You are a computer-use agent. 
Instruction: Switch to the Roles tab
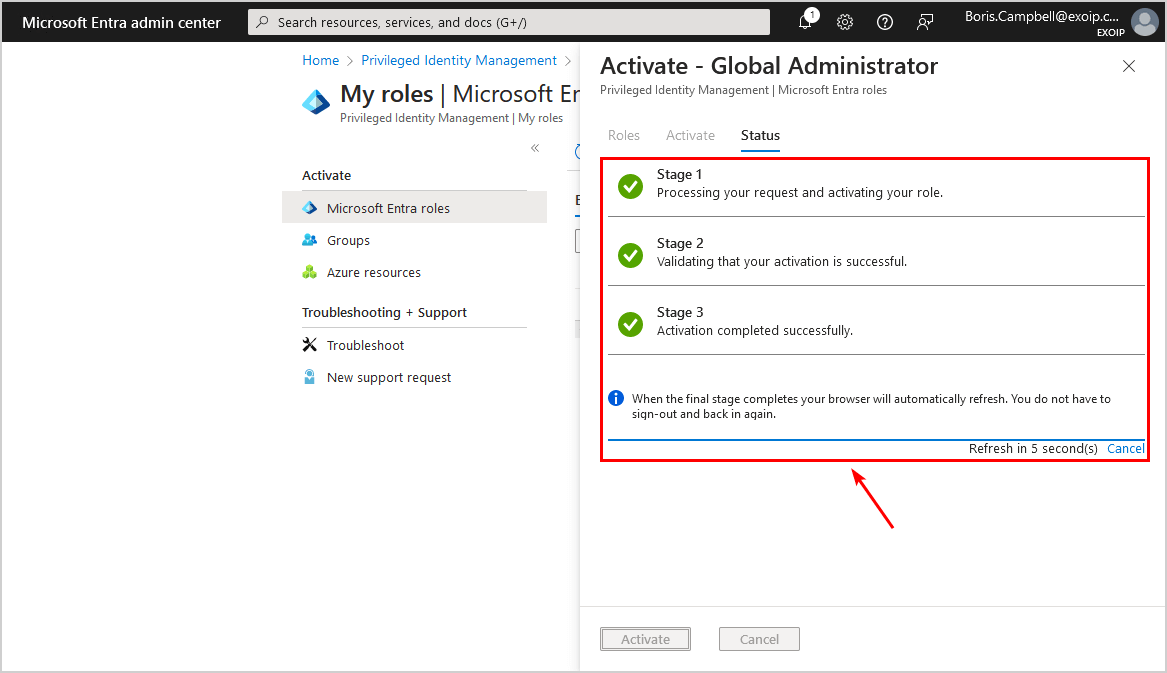point(624,135)
